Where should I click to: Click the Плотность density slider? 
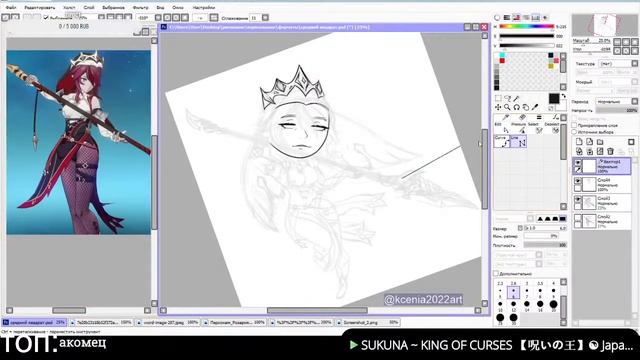(545, 245)
